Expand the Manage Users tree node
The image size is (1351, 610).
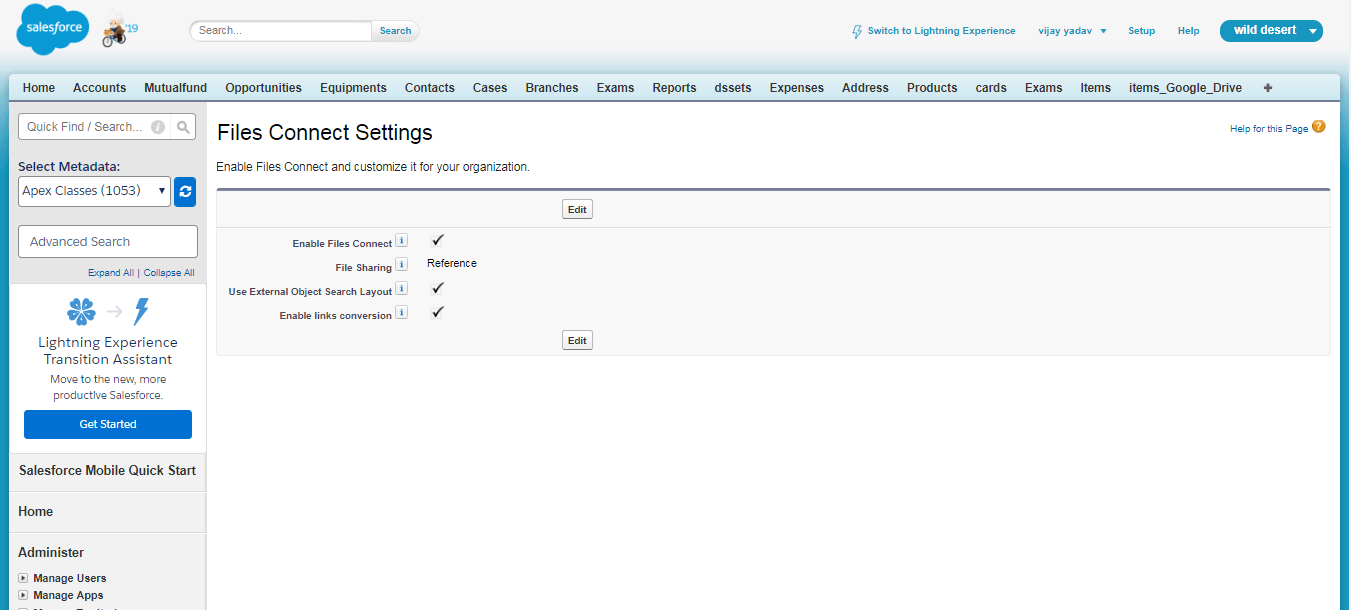click(x=23, y=578)
